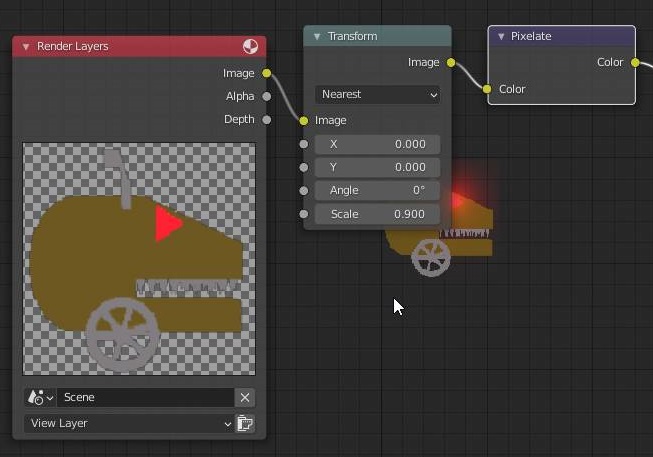Click the Render Layers preview thumbnail
This screenshot has width=653, height=457.
coord(139,259)
